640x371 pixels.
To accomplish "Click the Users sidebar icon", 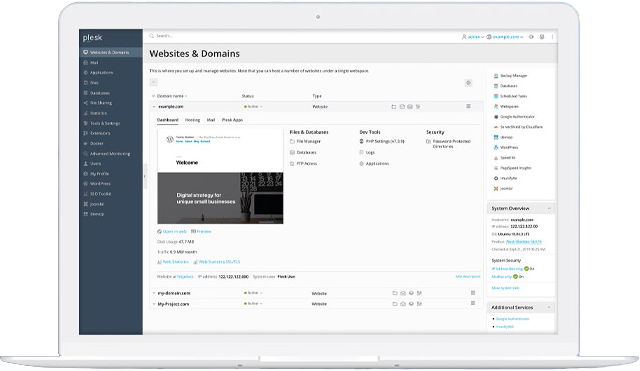I will 86,163.
